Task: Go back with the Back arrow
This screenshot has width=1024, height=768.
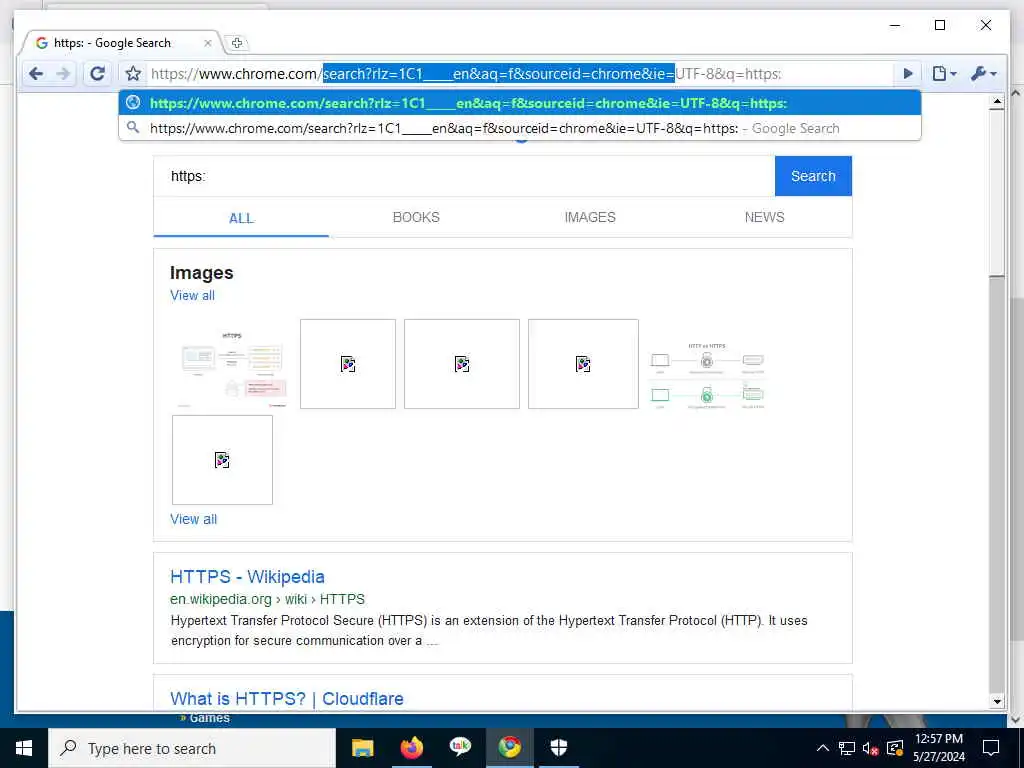Action: (36, 74)
